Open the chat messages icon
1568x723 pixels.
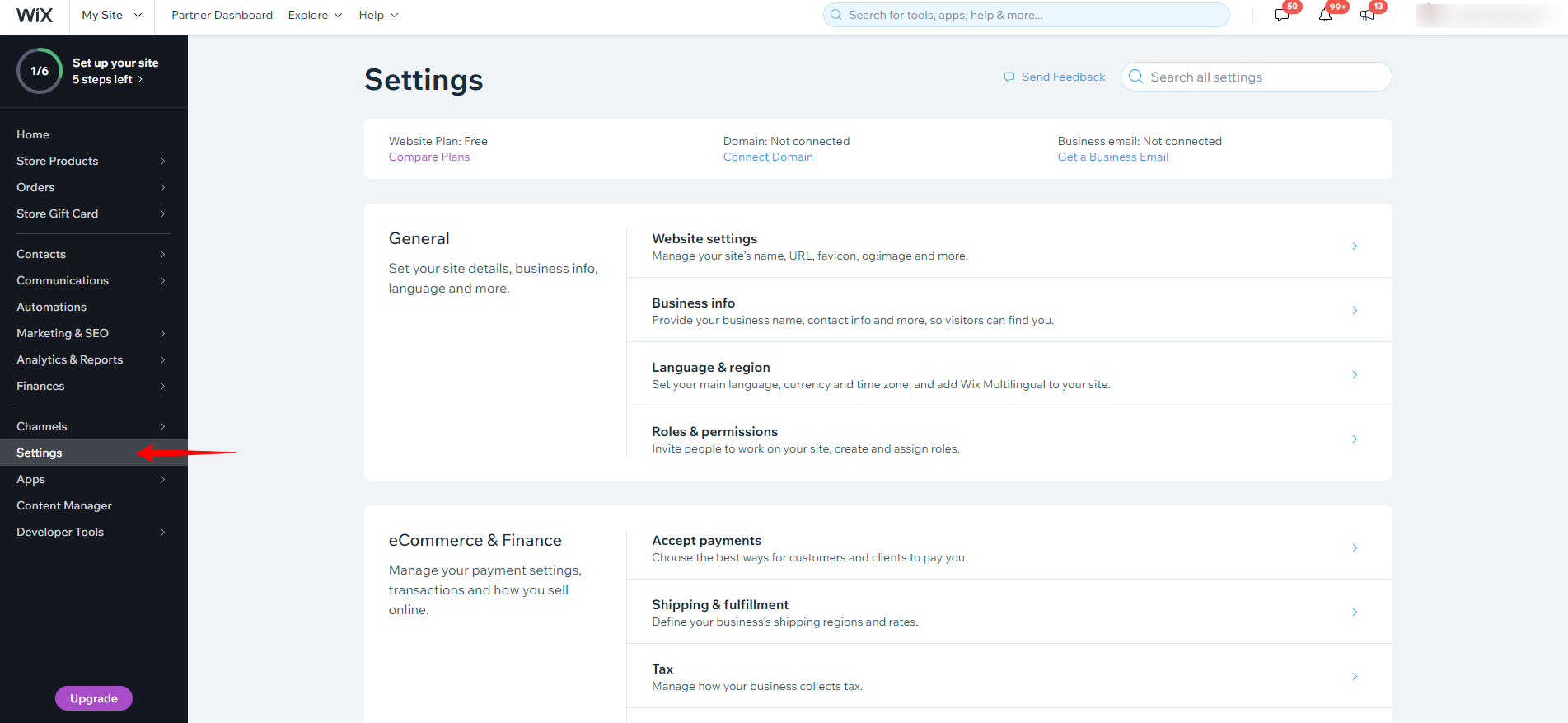click(1282, 15)
